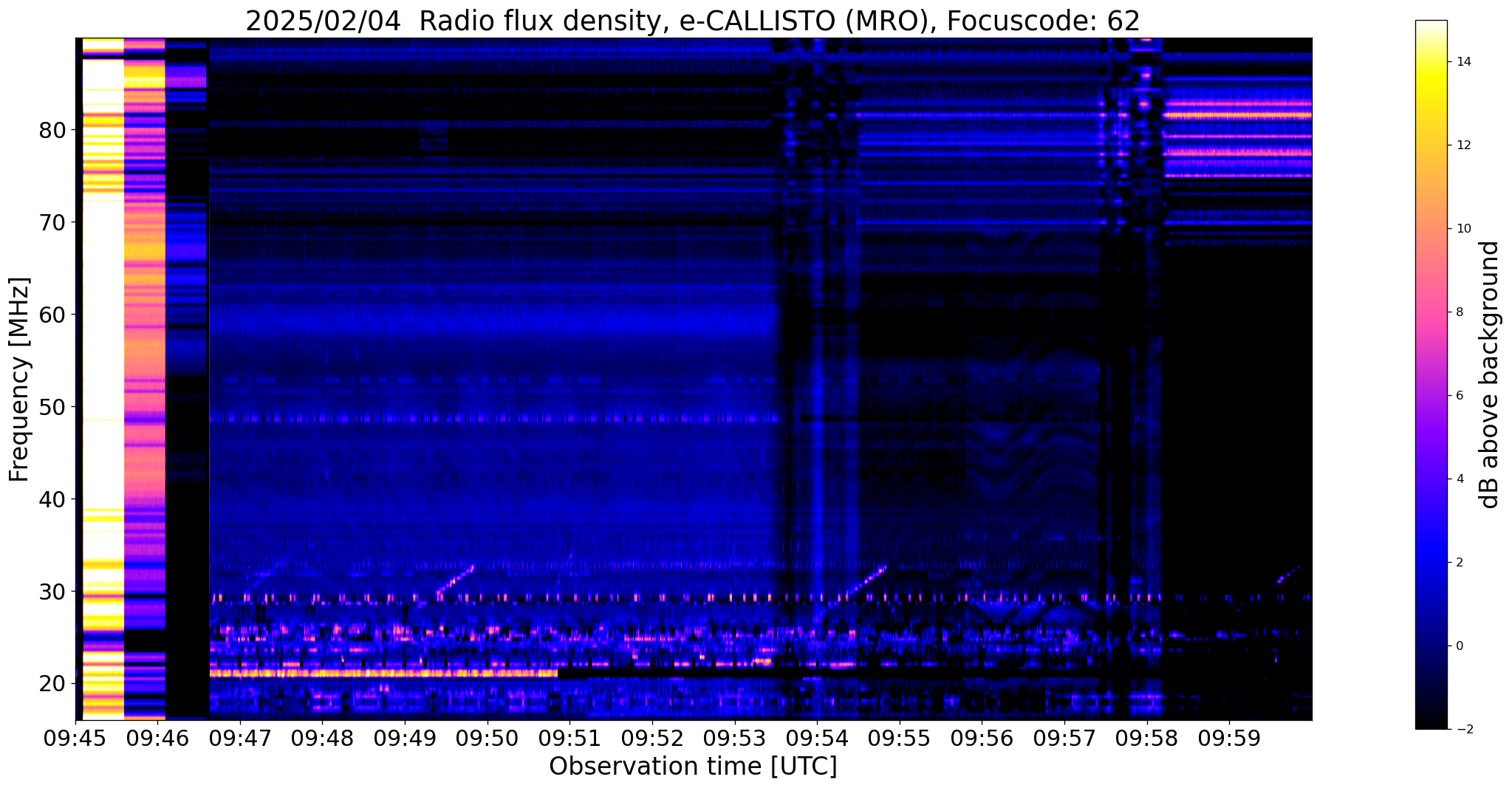Click the bright pink line near 82 MHz after 09:58

(1238, 115)
